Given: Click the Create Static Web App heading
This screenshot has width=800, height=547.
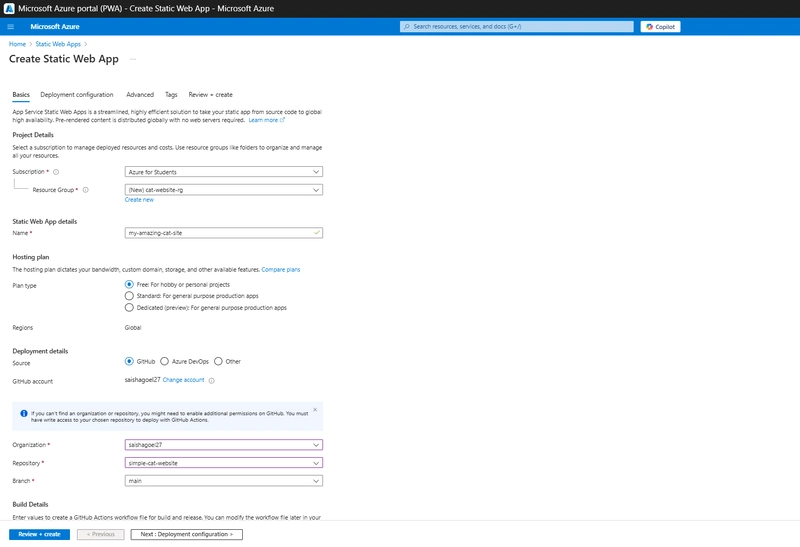Looking at the screenshot, I should 64,59.
